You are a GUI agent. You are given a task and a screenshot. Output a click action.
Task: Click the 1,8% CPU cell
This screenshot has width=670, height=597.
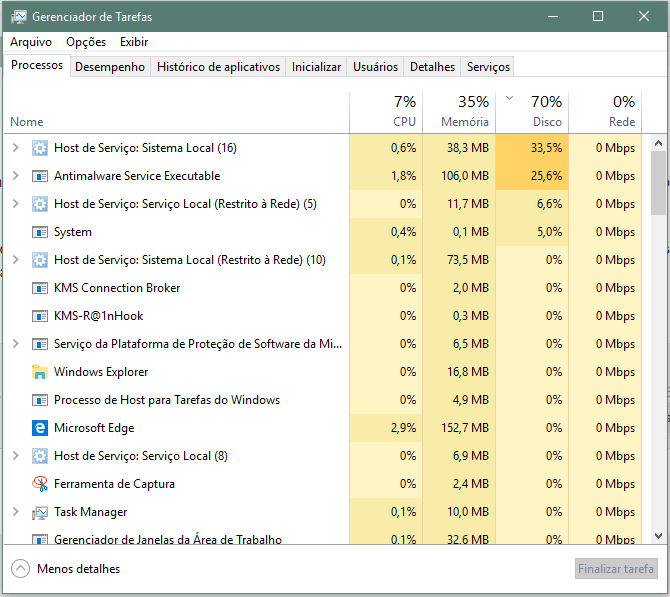tap(386, 176)
